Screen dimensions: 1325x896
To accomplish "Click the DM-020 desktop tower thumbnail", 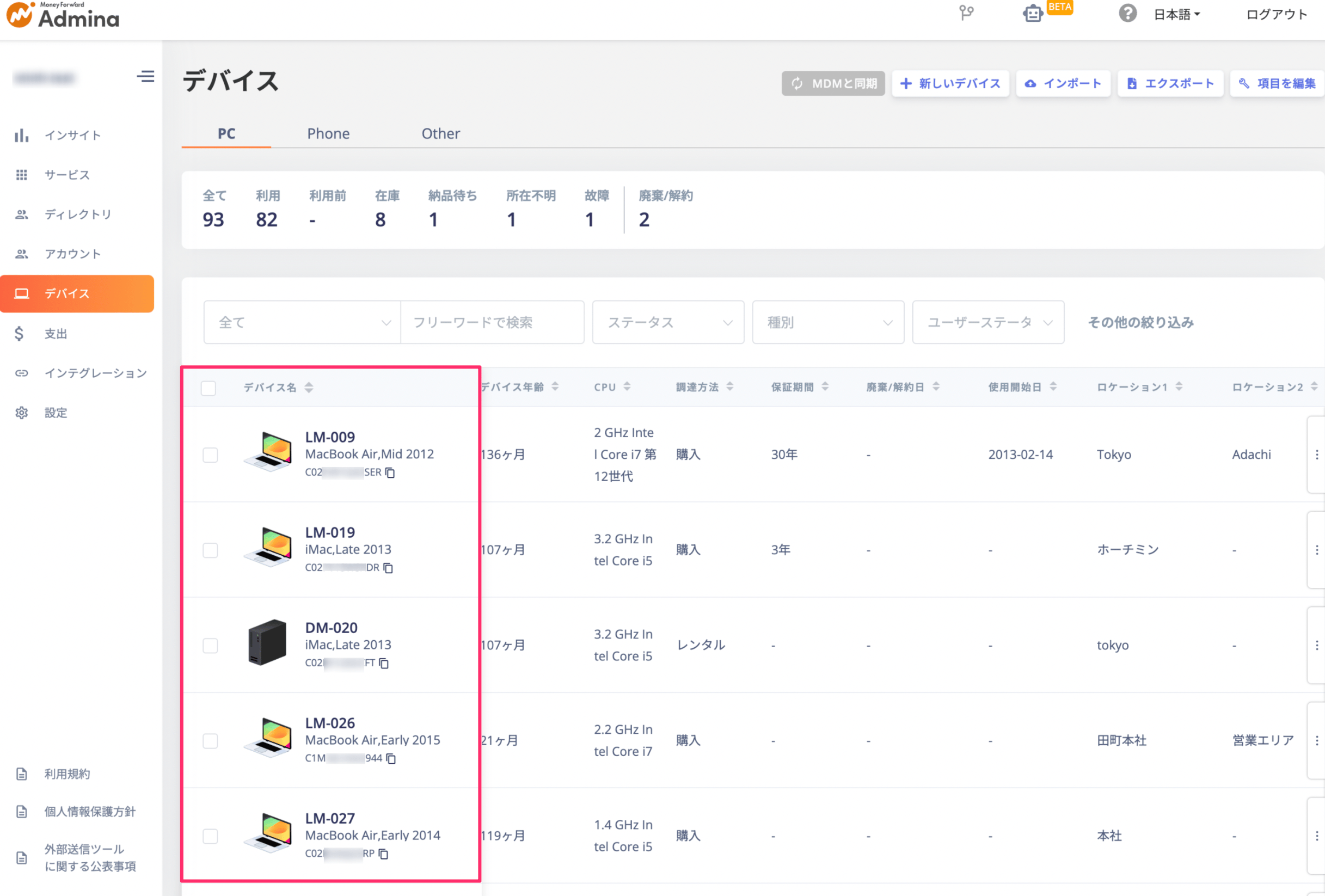I will [x=267, y=642].
